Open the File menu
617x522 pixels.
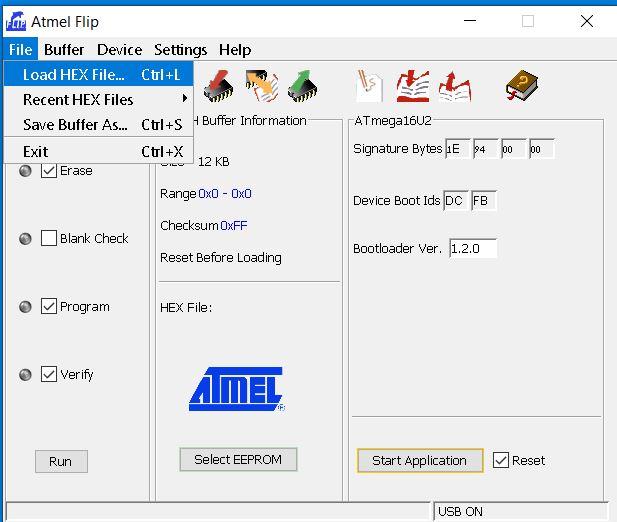point(20,50)
